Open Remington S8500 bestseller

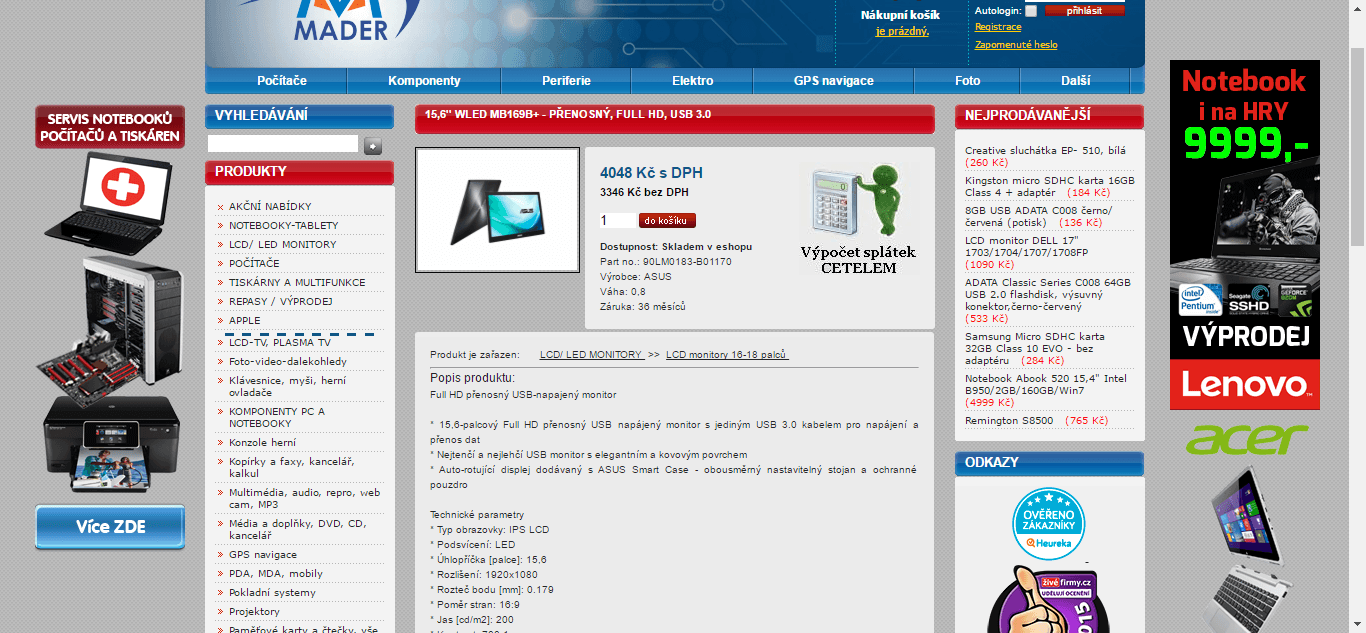[1009, 421]
